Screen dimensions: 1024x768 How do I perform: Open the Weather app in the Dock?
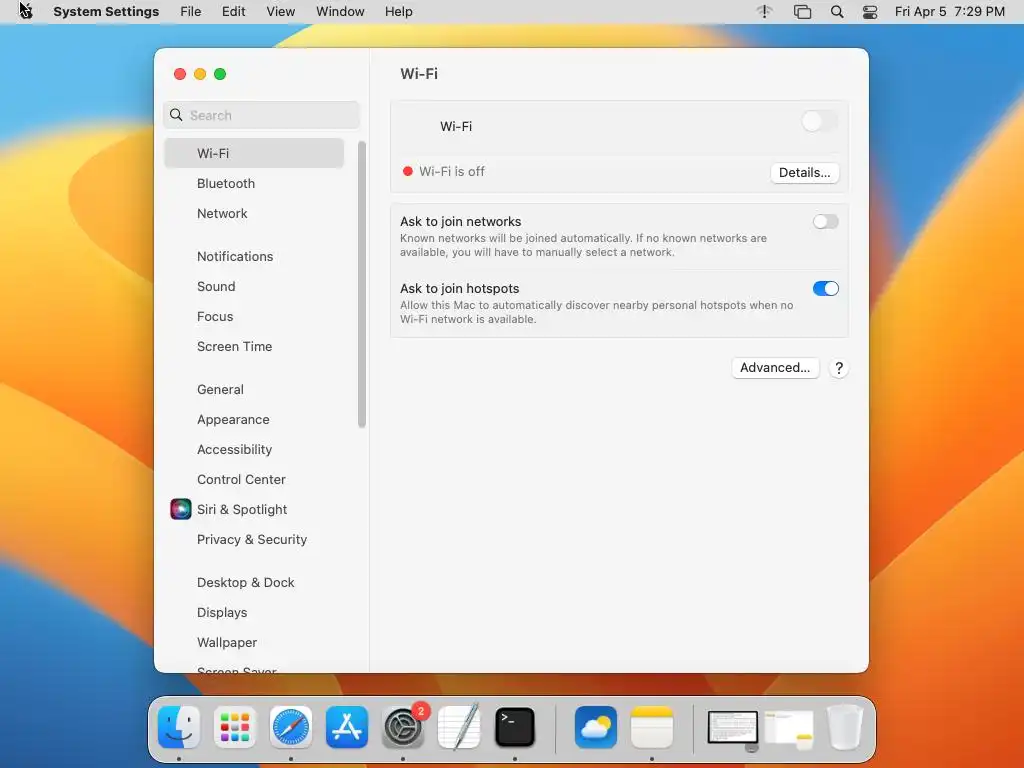pyautogui.click(x=596, y=727)
